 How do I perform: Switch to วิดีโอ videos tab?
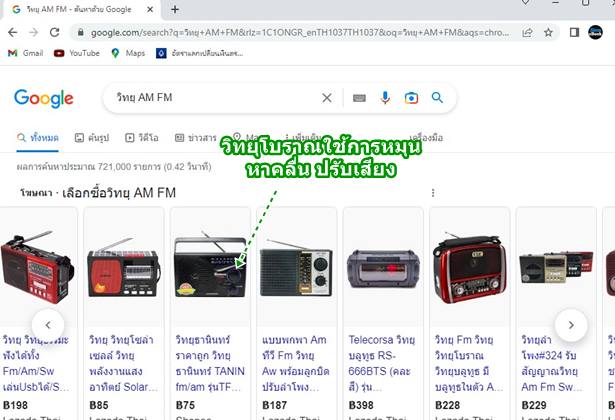(x=142, y=138)
